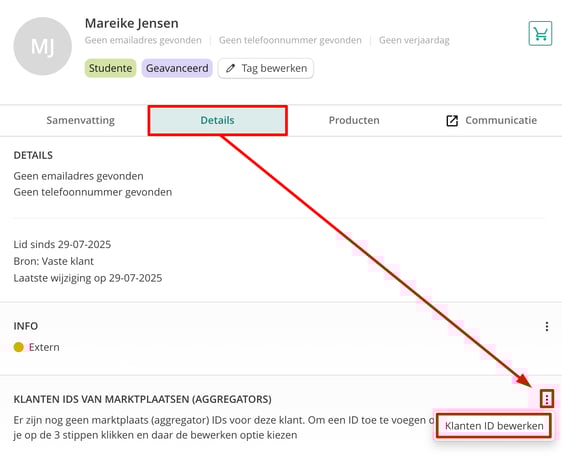Click the yellow Extern status dot

point(19,347)
